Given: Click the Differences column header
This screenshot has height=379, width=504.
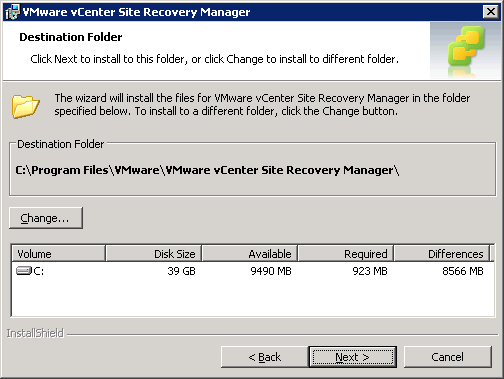Looking at the screenshot, I should [x=442, y=254].
